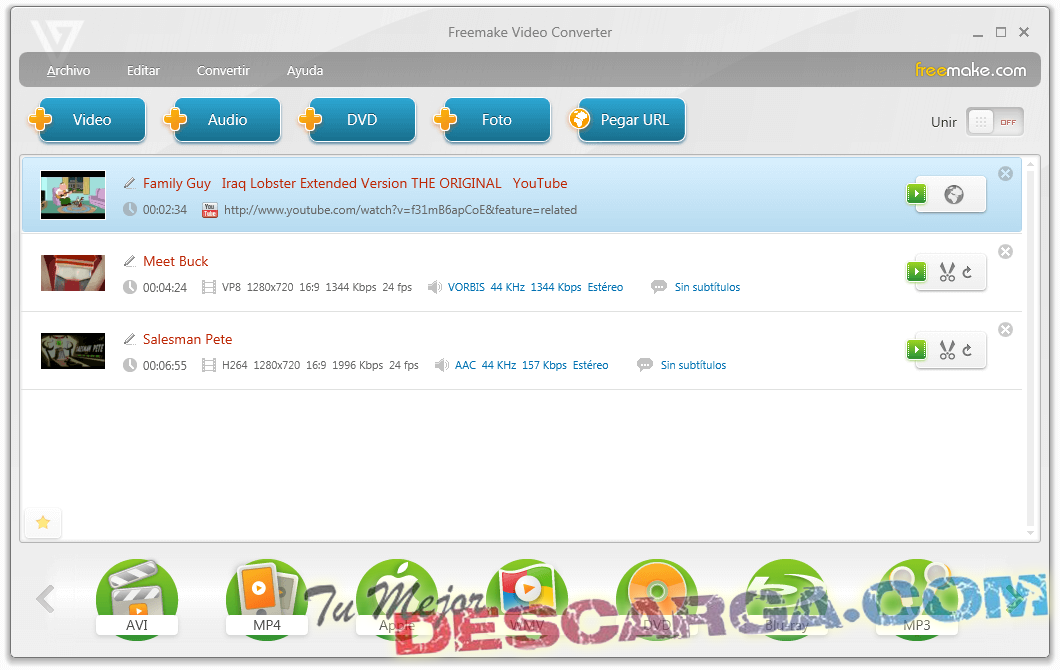Convert to DVD format

coord(656,598)
